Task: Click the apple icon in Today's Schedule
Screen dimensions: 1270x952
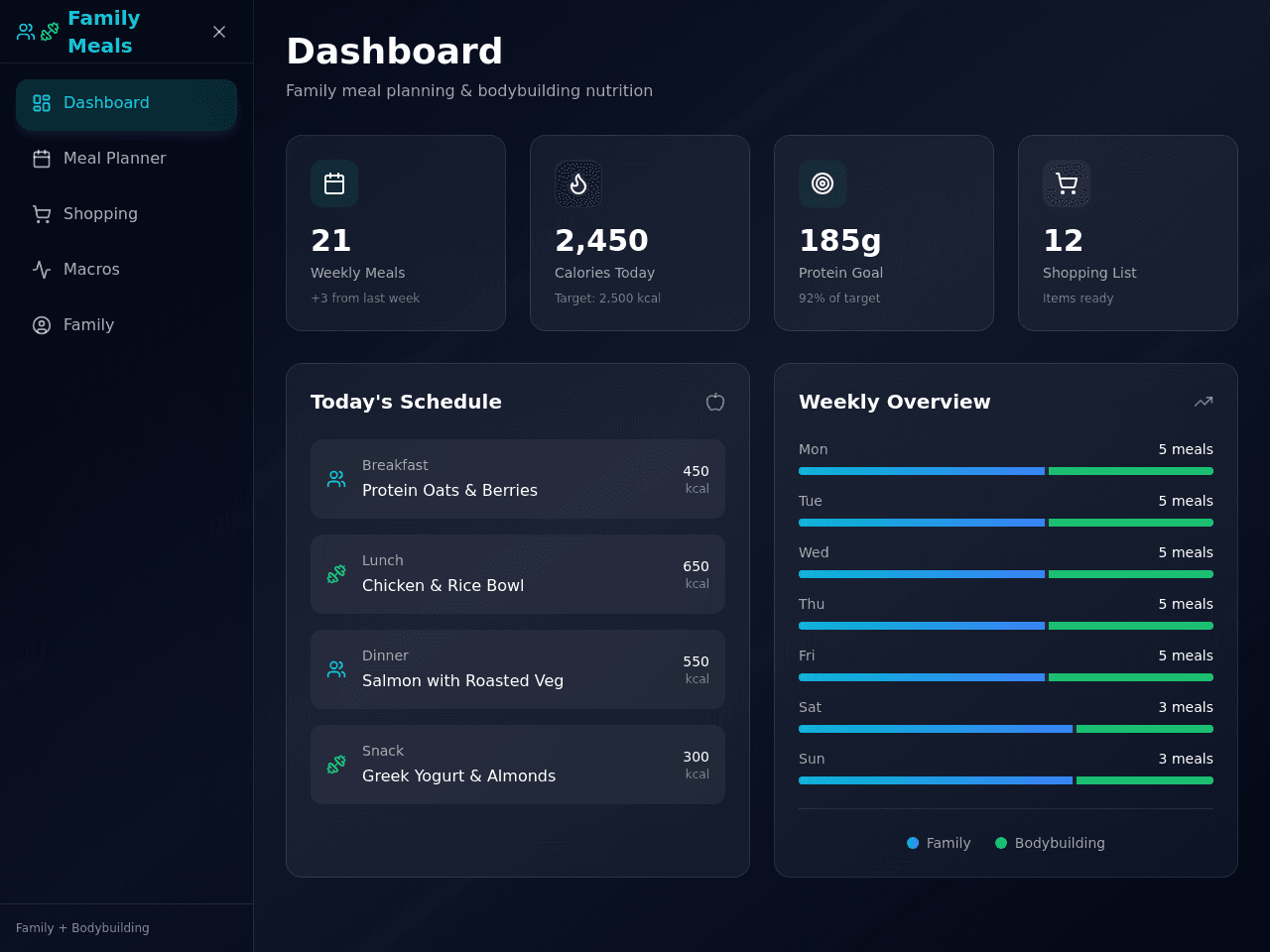Action: pyautogui.click(x=715, y=402)
